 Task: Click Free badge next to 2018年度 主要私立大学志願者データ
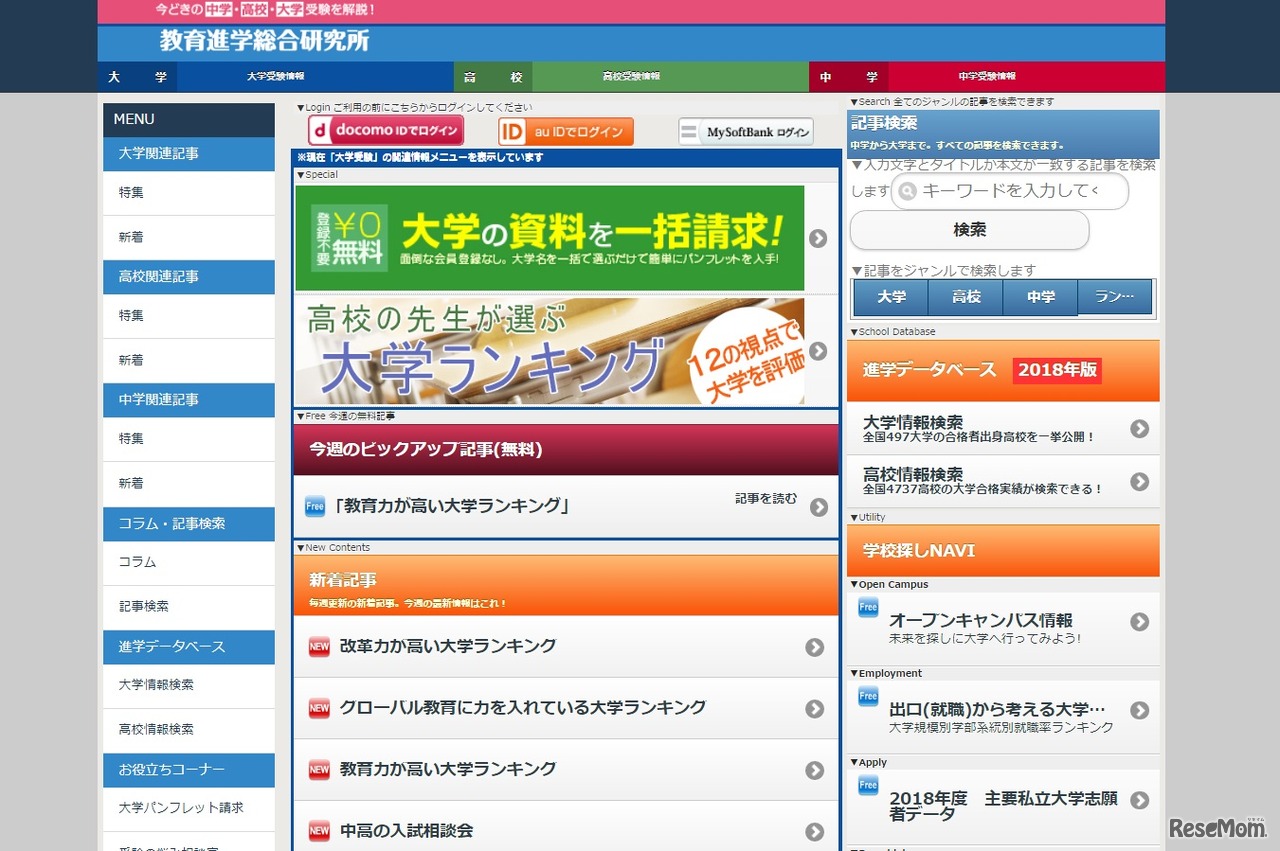click(x=868, y=785)
